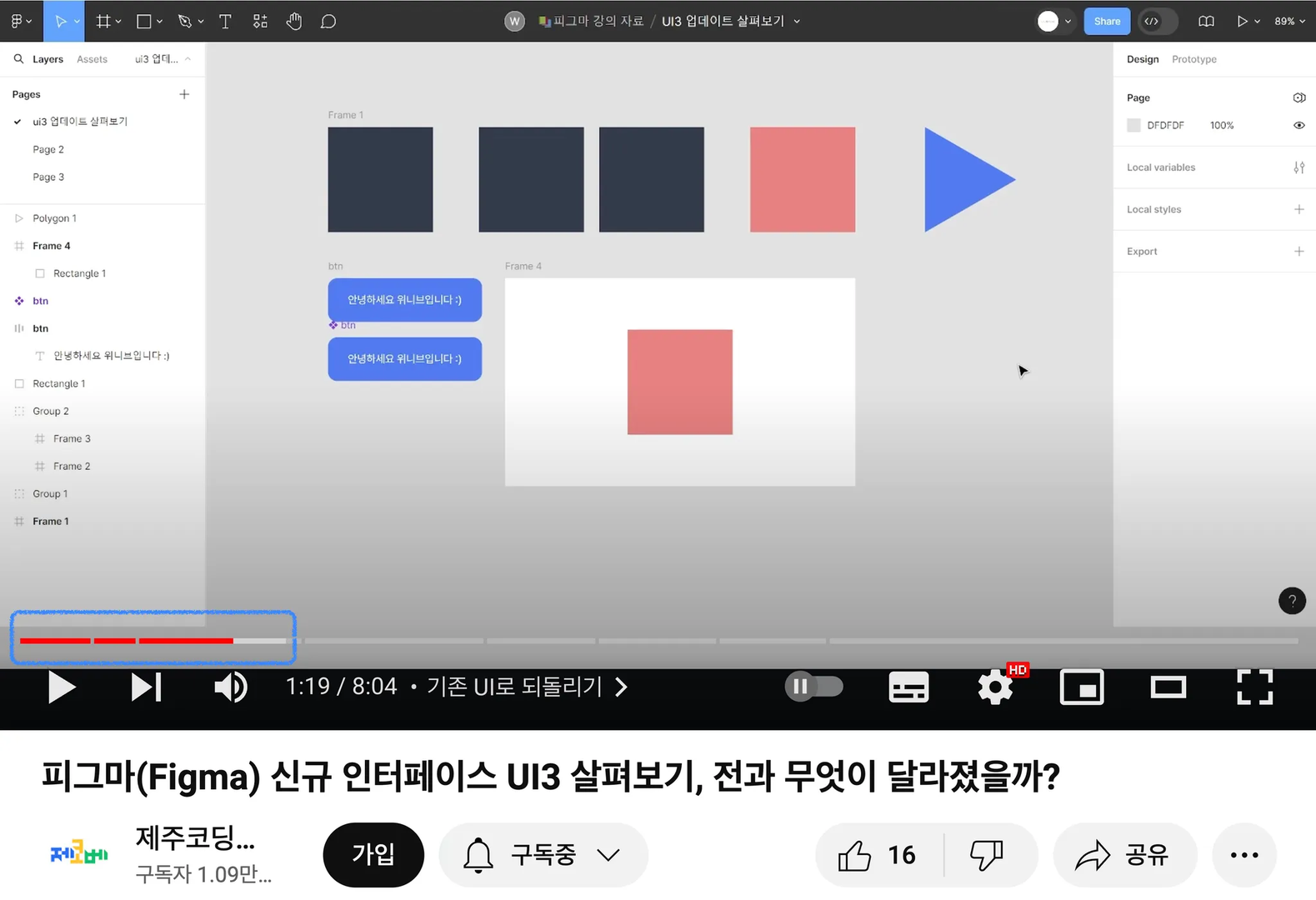Select the Text tool icon
Image resolution: width=1316 pixels, height=900 pixels.
click(225, 21)
